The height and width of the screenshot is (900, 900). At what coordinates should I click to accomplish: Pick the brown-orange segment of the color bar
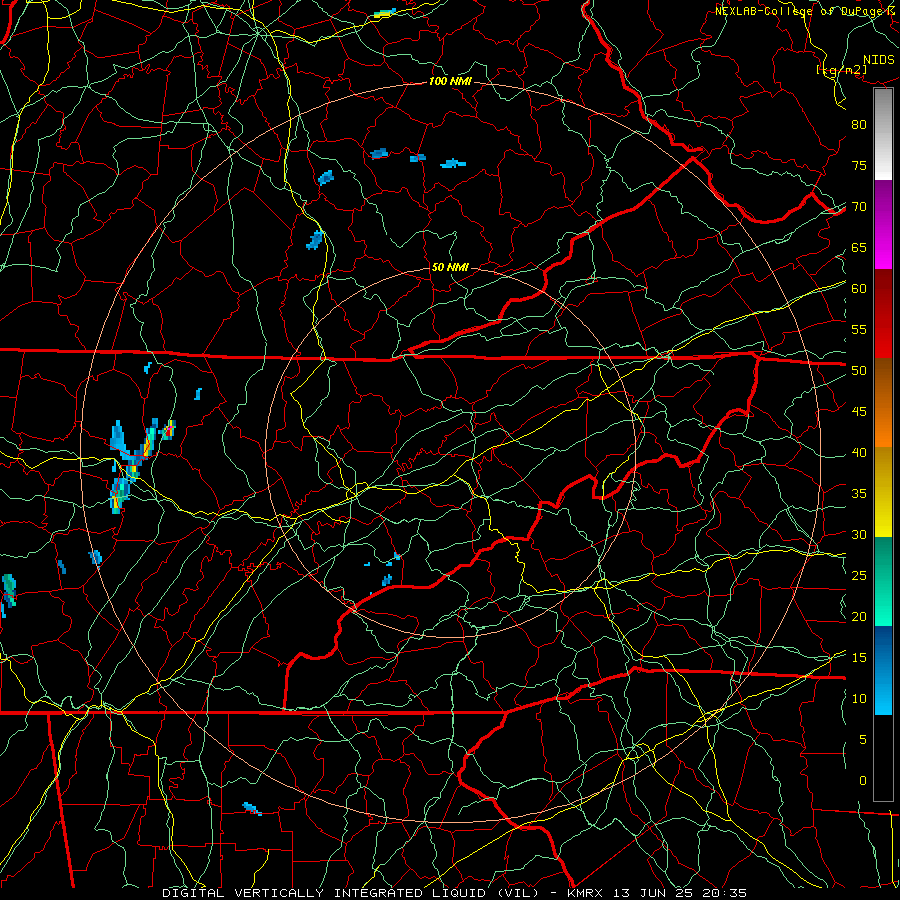tap(883, 402)
